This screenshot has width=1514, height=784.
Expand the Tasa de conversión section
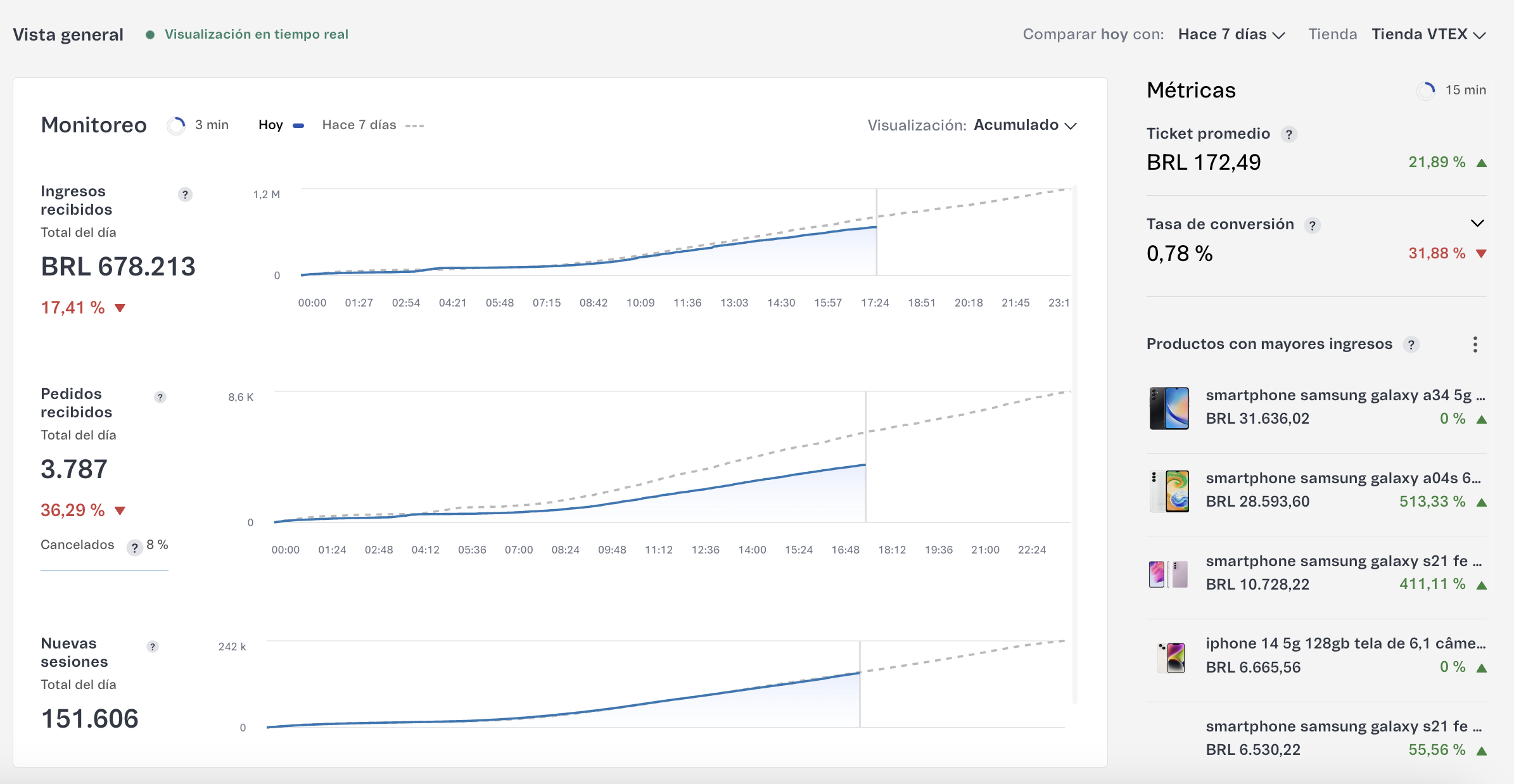[x=1477, y=224]
